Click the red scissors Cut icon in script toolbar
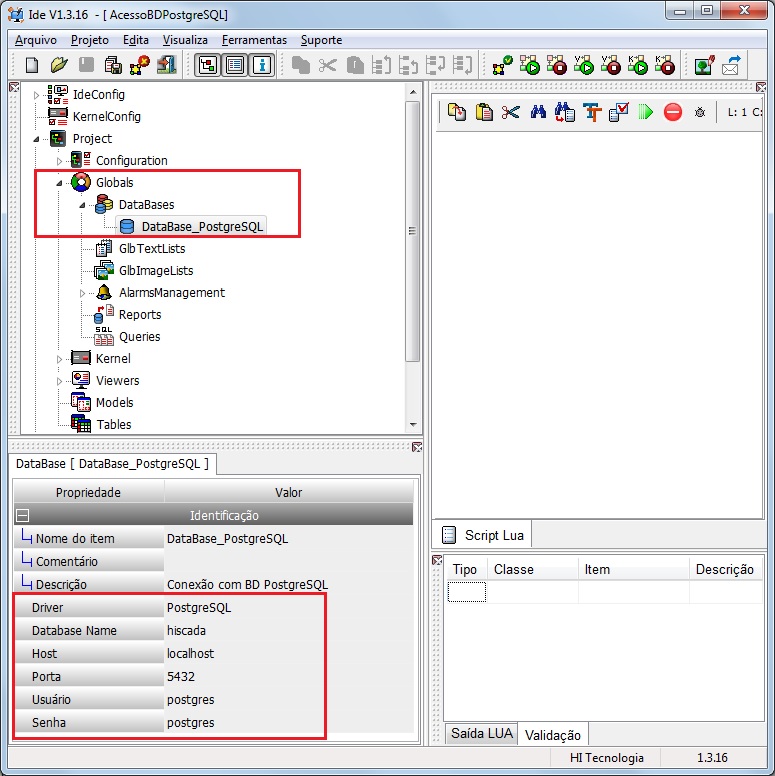Image resolution: width=775 pixels, height=776 pixels. click(x=510, y=112)
